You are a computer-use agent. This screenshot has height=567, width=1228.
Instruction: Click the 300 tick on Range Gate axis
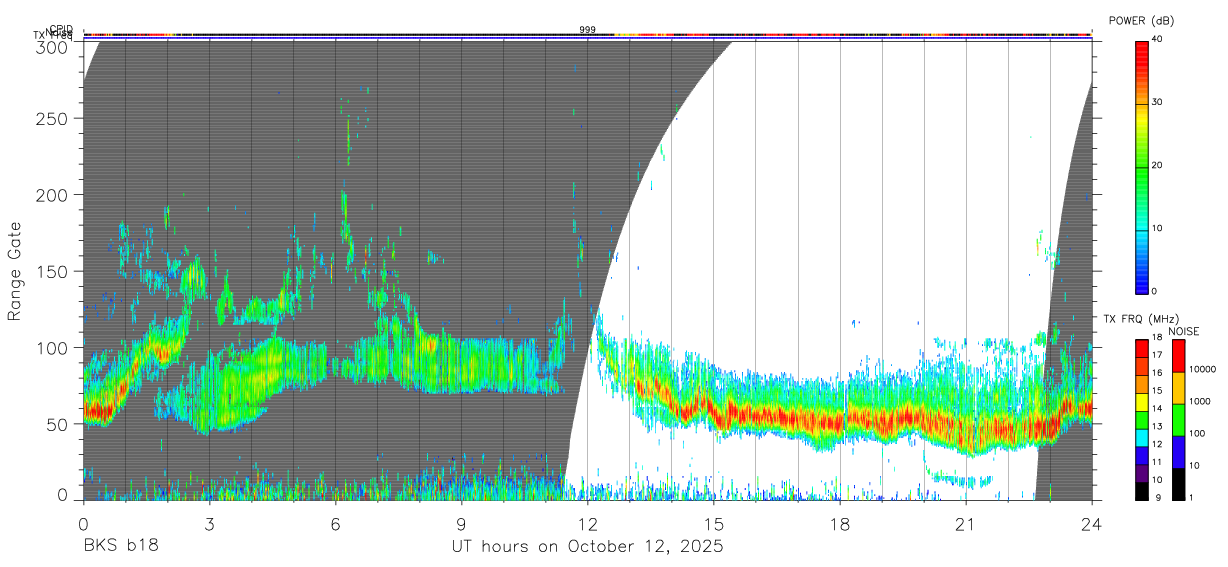point(53,47)
